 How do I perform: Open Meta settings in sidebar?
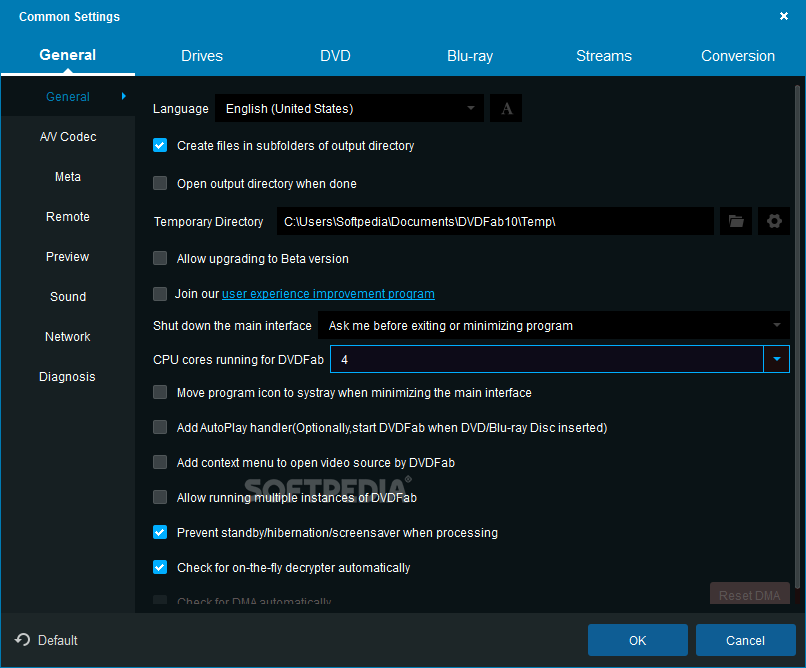[x=68, y=177]
